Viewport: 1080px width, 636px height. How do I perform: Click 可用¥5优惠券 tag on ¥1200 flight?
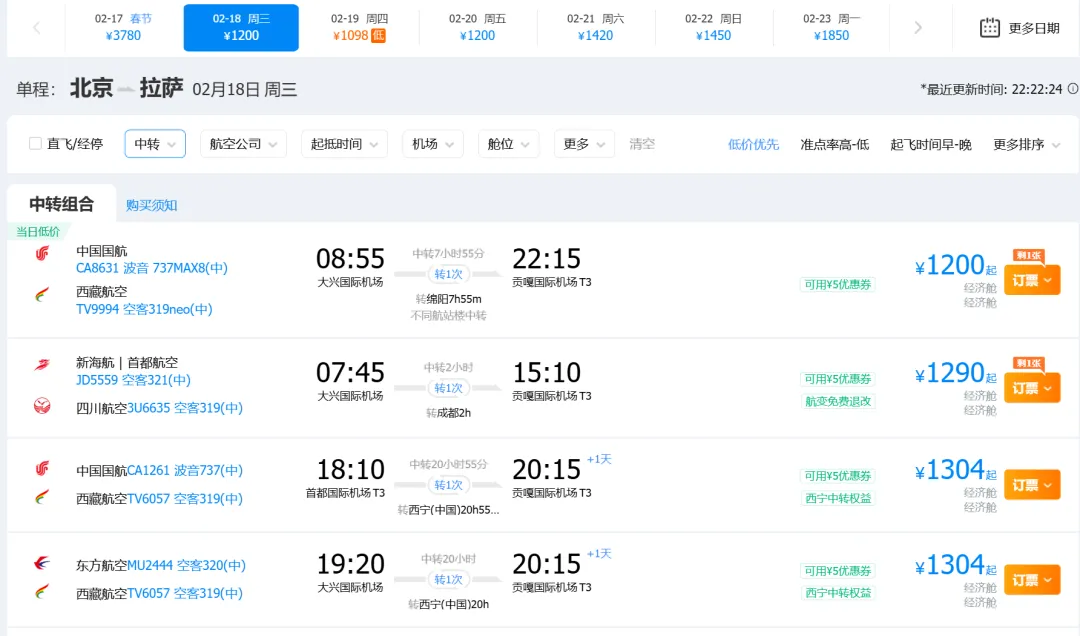click(838, 285)
